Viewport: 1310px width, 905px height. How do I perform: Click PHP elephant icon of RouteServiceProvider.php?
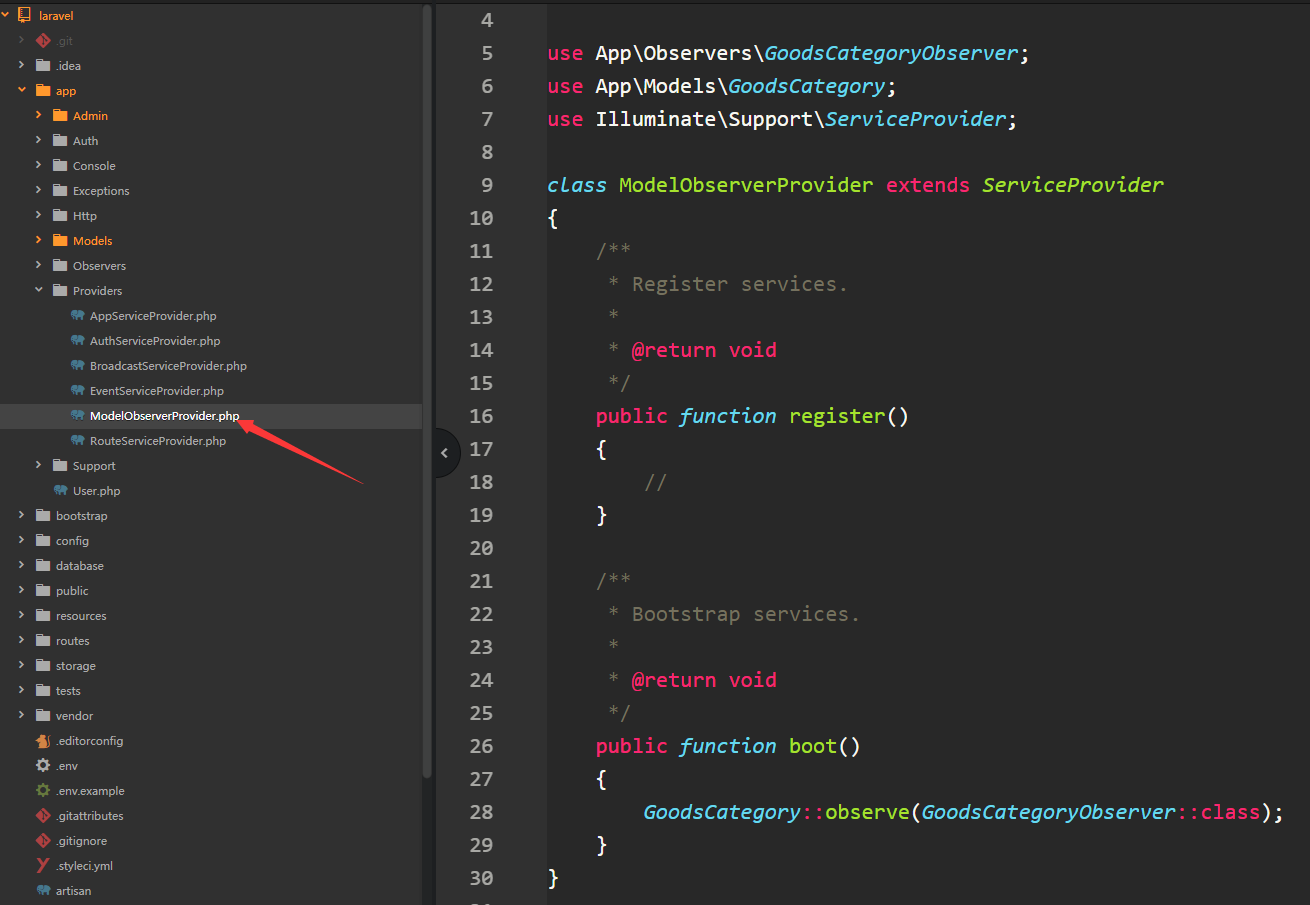pyautogui.click(x=77, y=441)
